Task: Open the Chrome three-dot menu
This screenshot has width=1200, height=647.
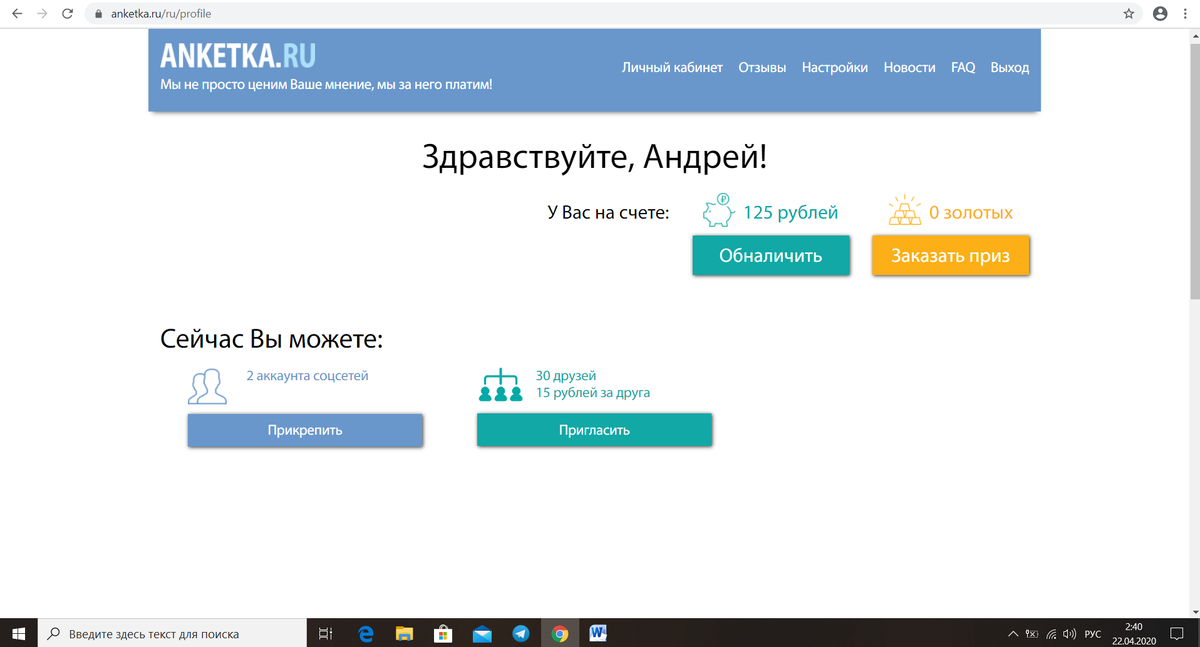Action: [x=1186, y=14]
